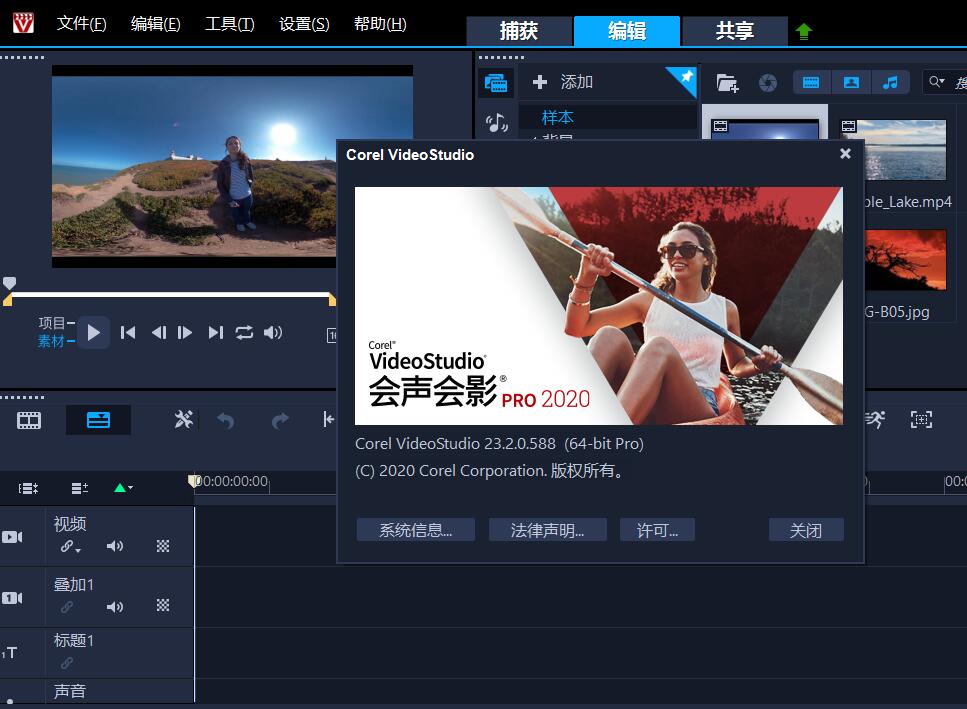Click the 叠加1 overlay track icon
Image resolution: width=967 pixels, height=709 pixels.
[12, 598]
